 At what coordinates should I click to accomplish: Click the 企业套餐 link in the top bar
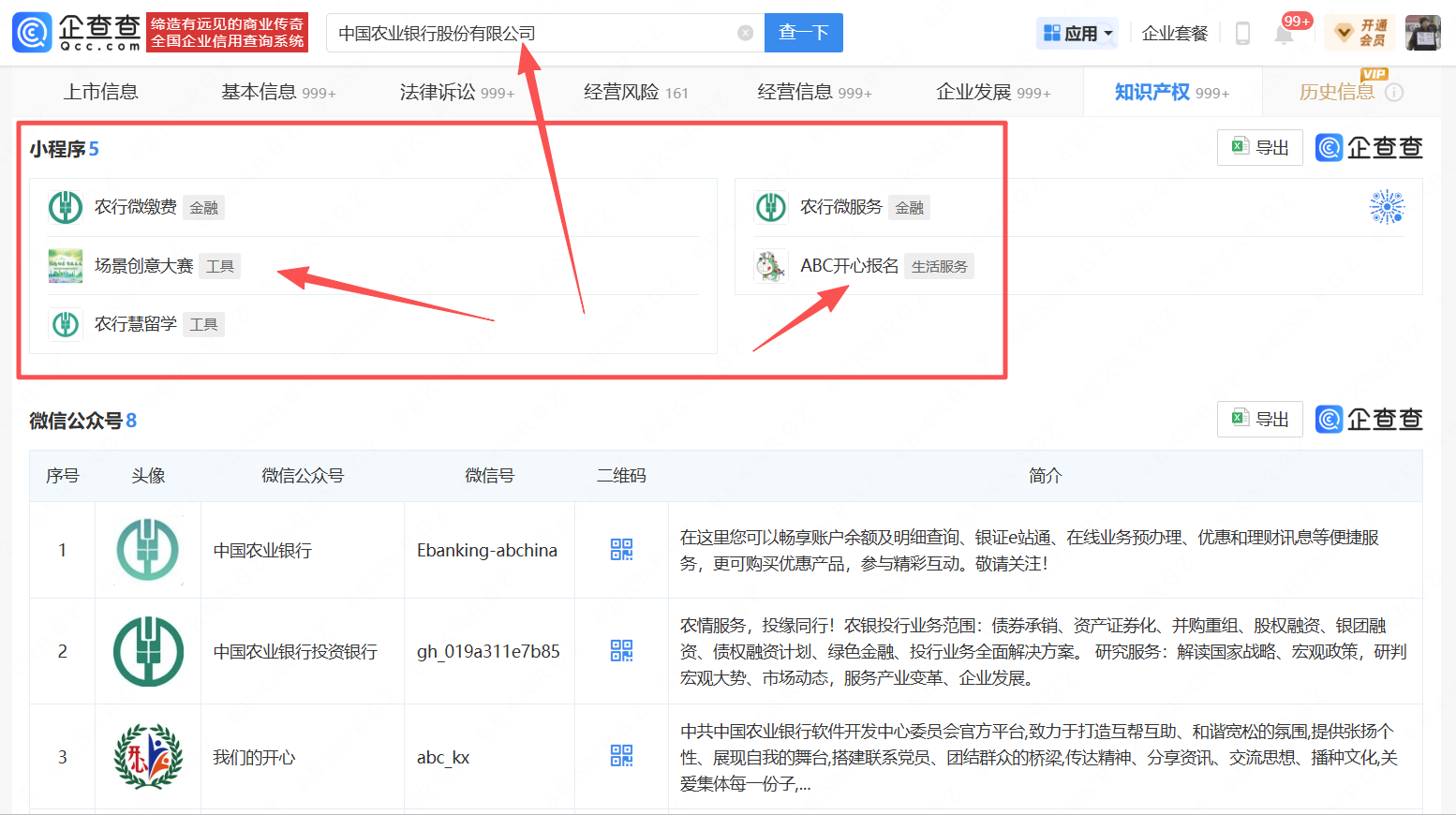tap(1174, 33)
